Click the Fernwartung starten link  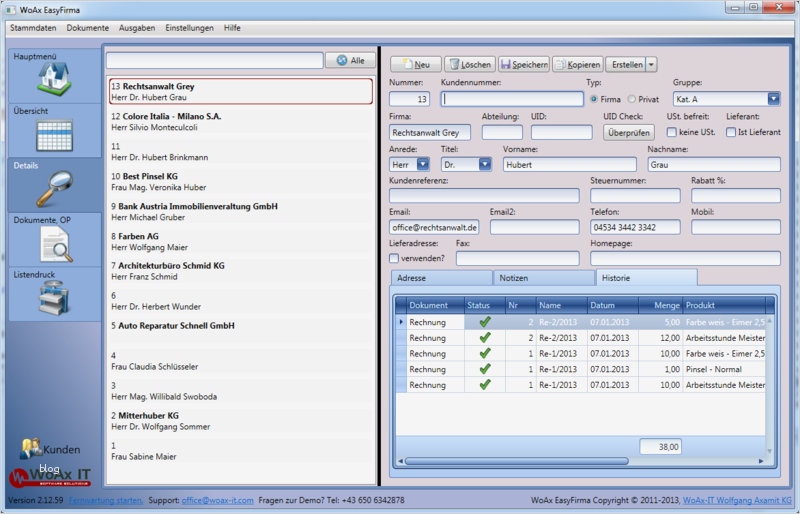pyautogui.click(x=106, y=500)
